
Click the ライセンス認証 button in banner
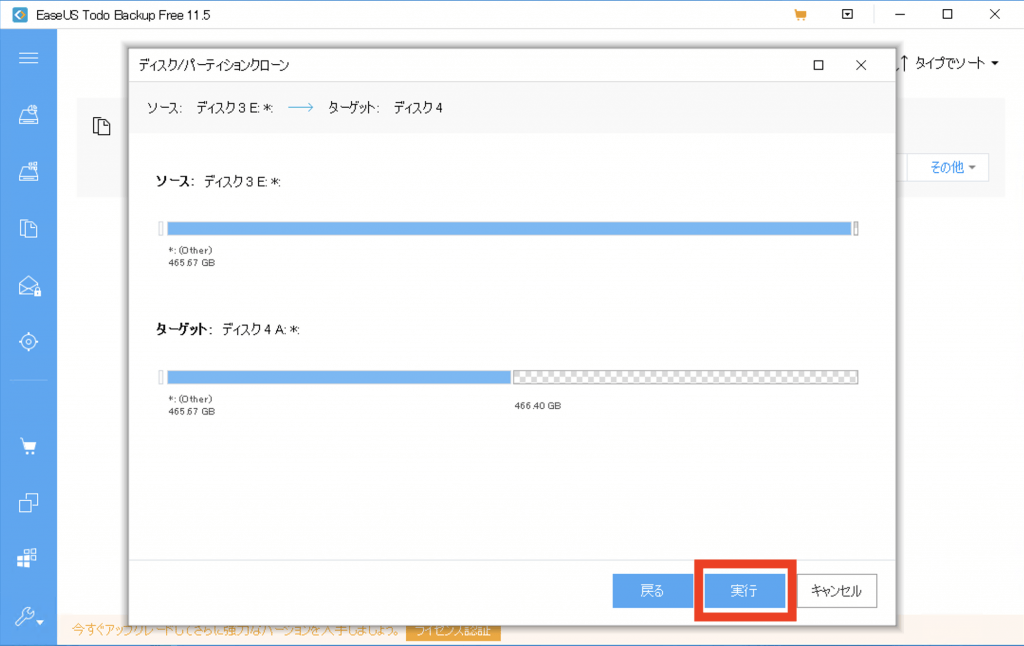pyautogui.click(x=453, y=631)
